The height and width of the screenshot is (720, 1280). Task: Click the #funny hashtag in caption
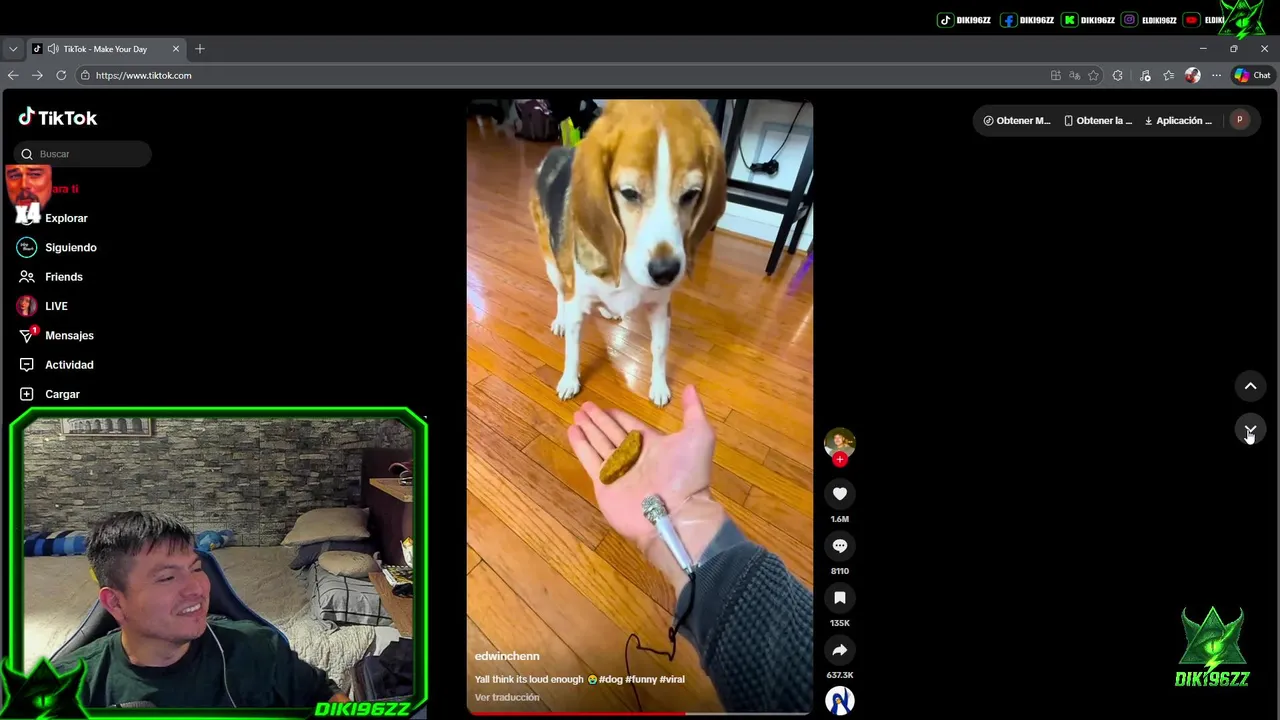click(x=641, y=679)
